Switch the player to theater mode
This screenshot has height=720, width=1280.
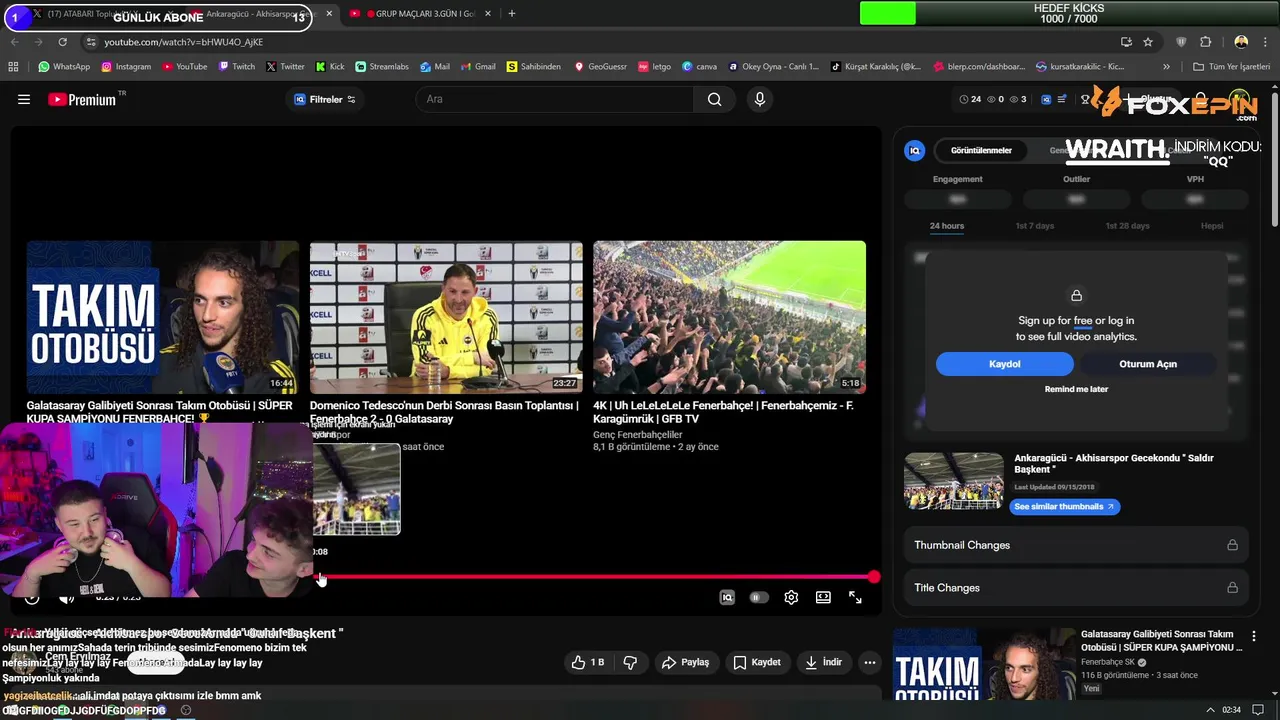pyautogui.click(x=823, y=597)
